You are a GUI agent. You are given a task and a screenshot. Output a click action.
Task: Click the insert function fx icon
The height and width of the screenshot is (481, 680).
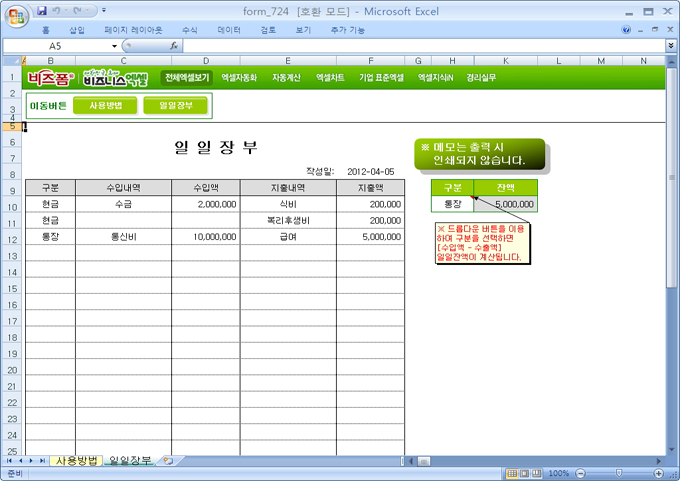pos(174,46)
